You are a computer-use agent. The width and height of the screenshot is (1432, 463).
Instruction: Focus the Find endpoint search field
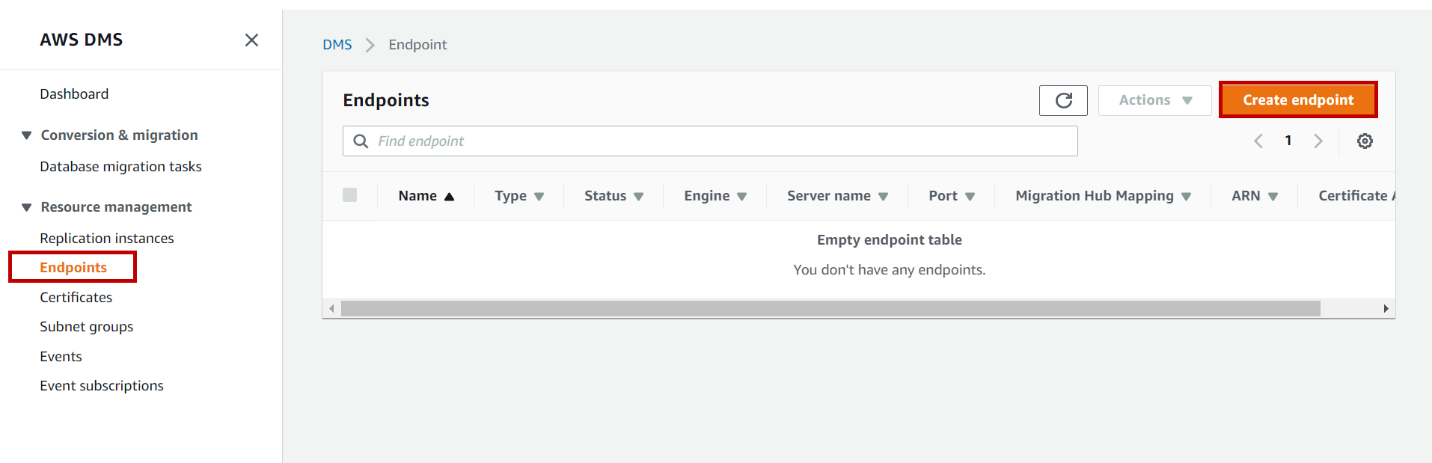point(720,141)
